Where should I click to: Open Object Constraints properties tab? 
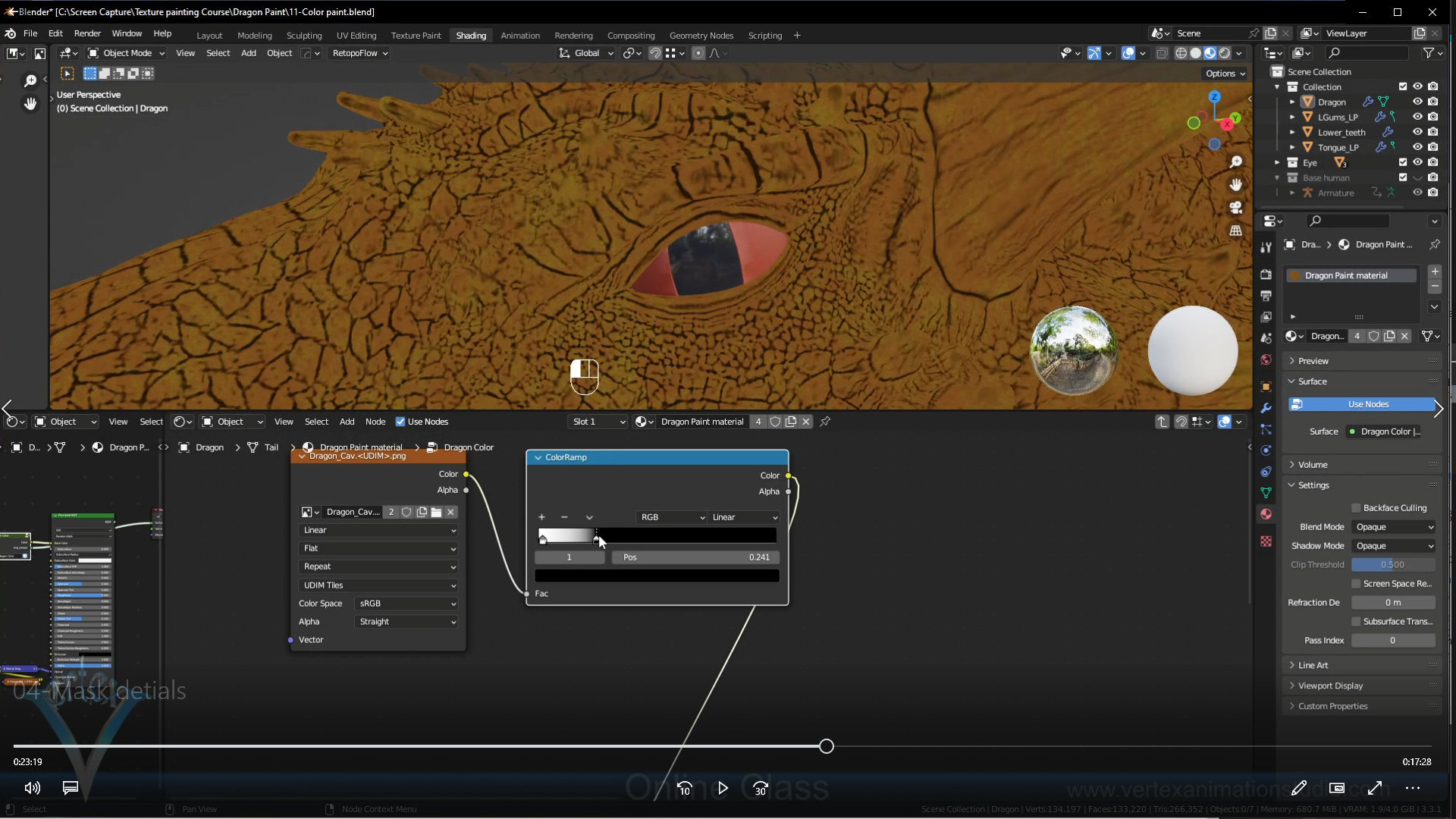(x=1266, y=472)
